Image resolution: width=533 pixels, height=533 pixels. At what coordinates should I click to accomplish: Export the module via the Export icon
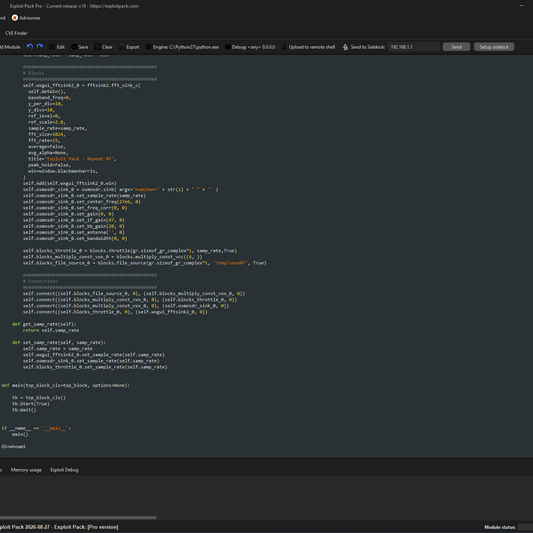point(122,47)
